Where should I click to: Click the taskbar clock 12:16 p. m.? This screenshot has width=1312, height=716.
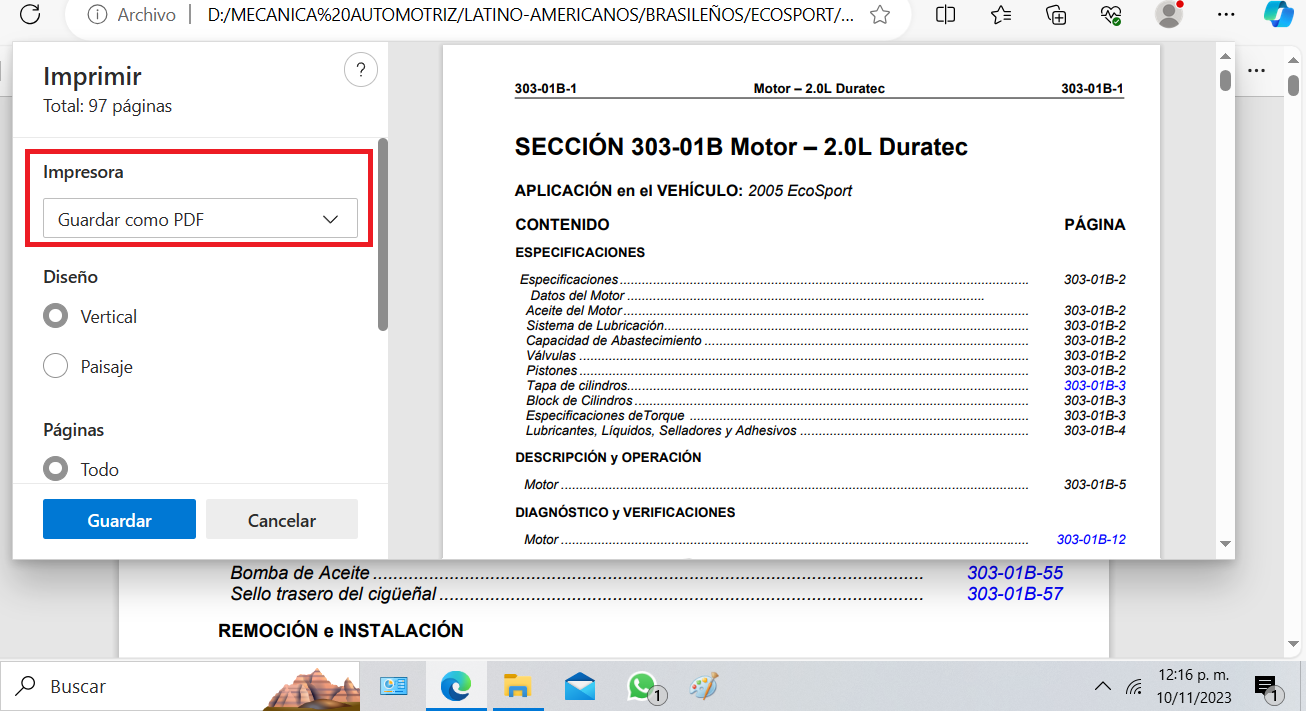pos(1193,675)
